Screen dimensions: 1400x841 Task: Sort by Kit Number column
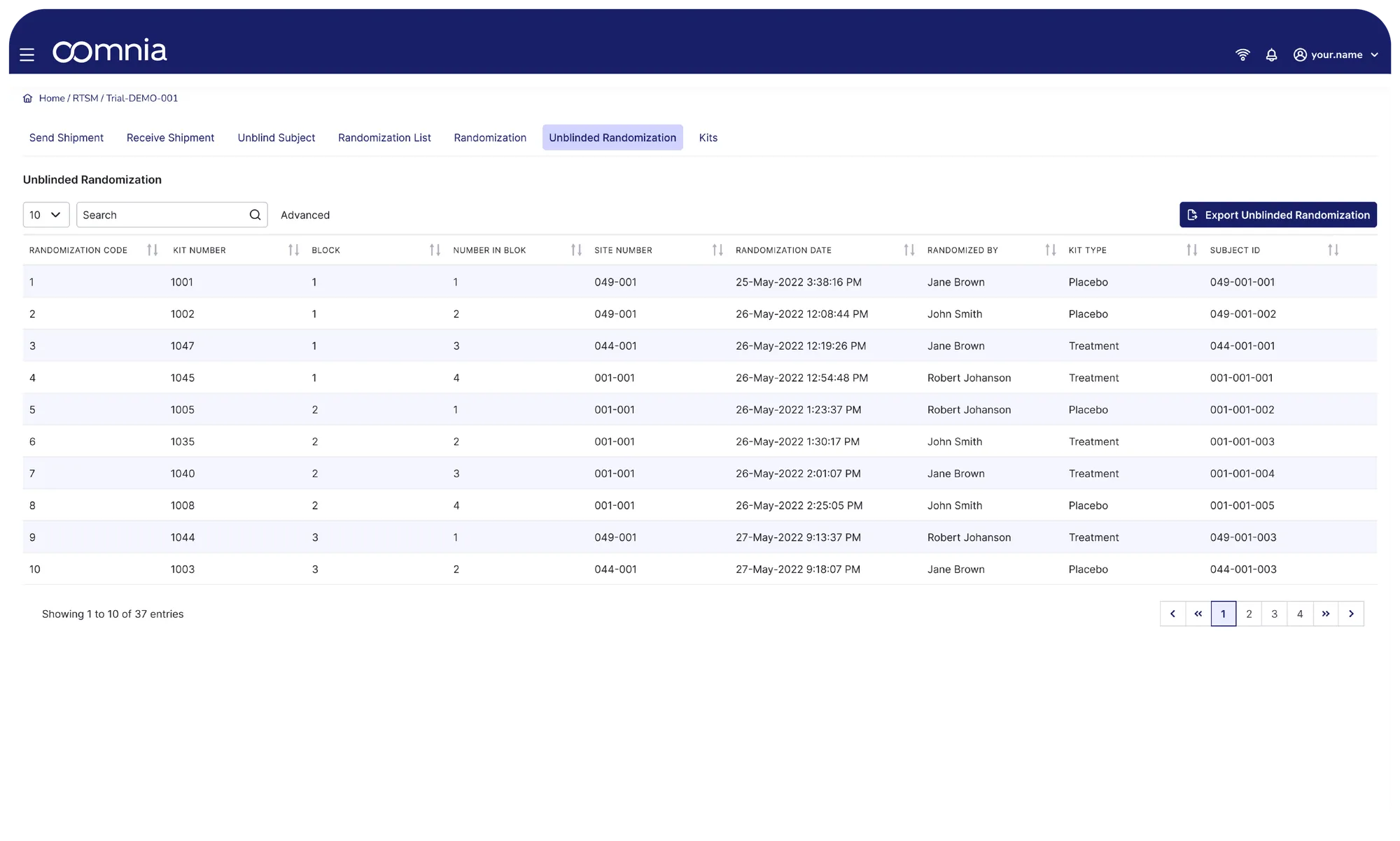coord(293,250)
